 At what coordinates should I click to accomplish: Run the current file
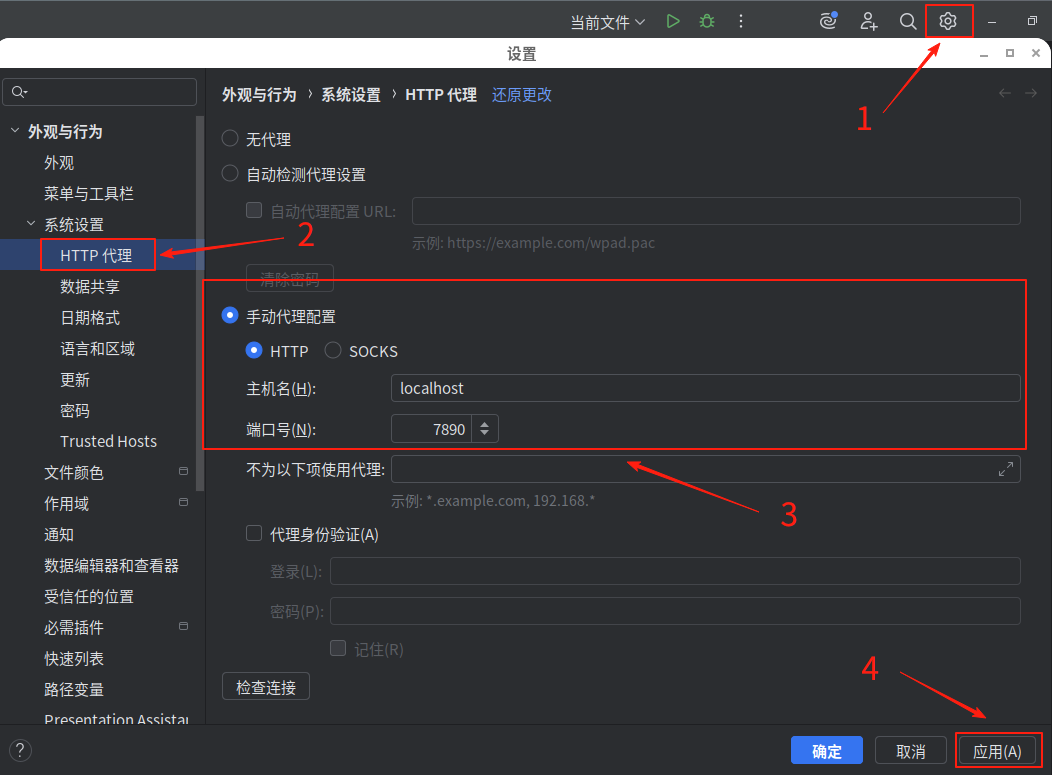point(672,20)
